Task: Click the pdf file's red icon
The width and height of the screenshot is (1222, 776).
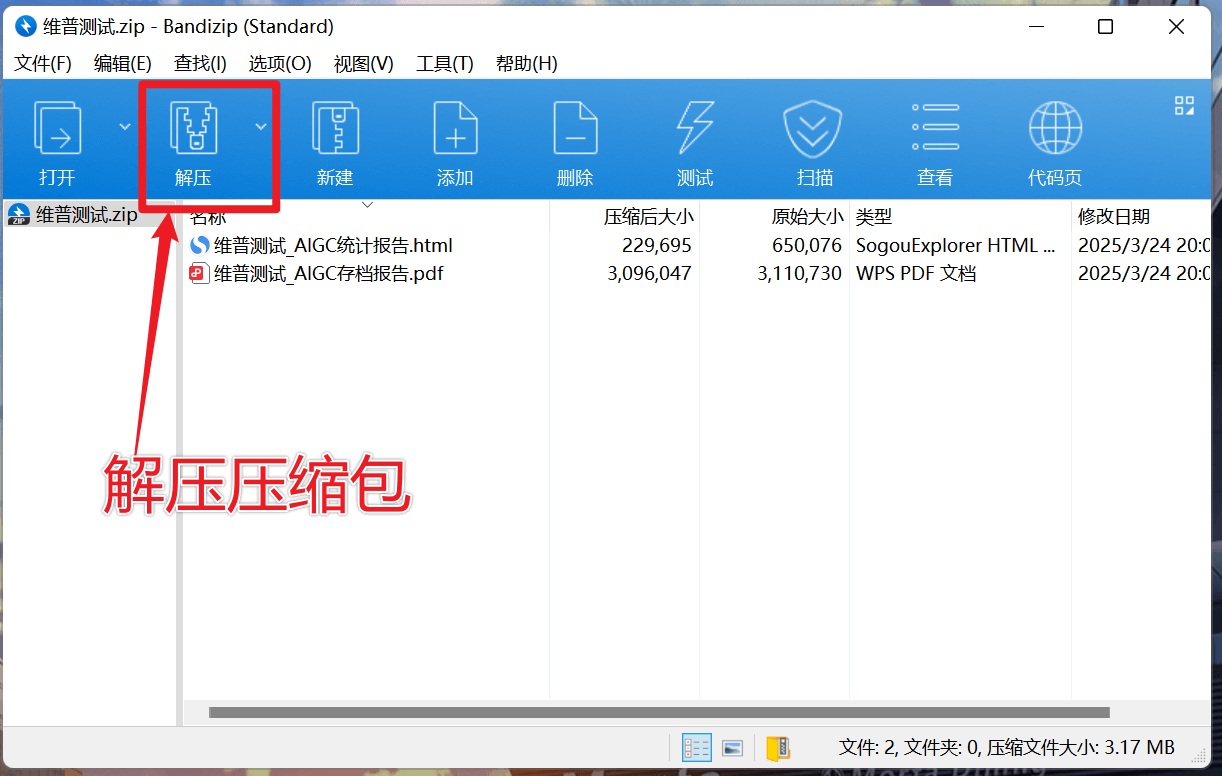Action: point(199,273)
